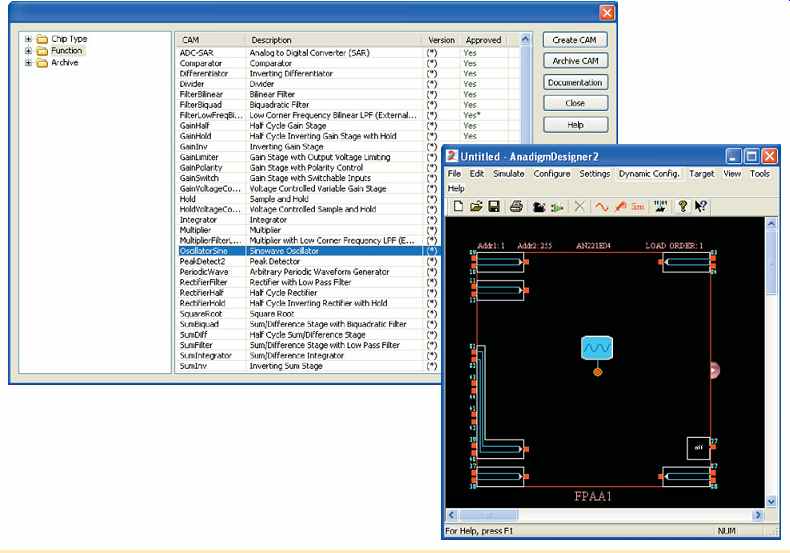Click the Close button in CAM dialog

coord(575,103)
